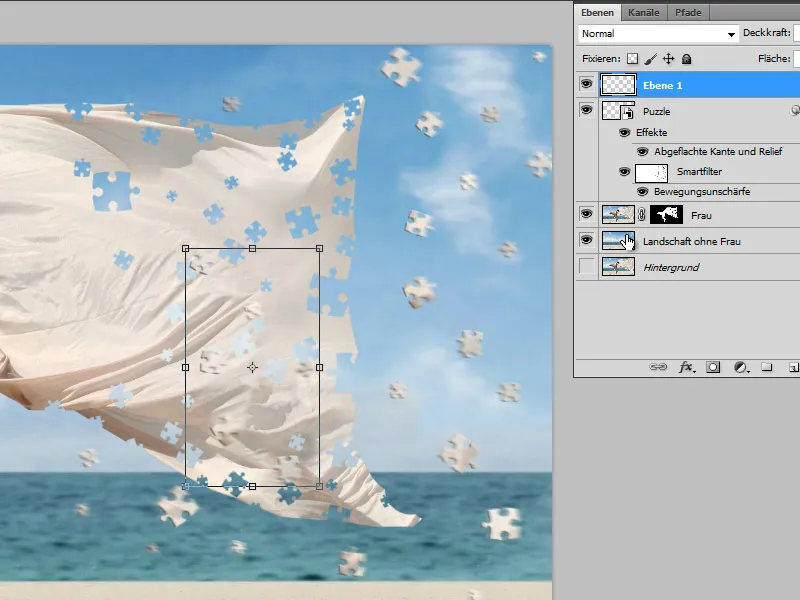The height and width of the screenshot is (600, 800).
Task: Lock all with the padlock icon
Action: (687, 59)
